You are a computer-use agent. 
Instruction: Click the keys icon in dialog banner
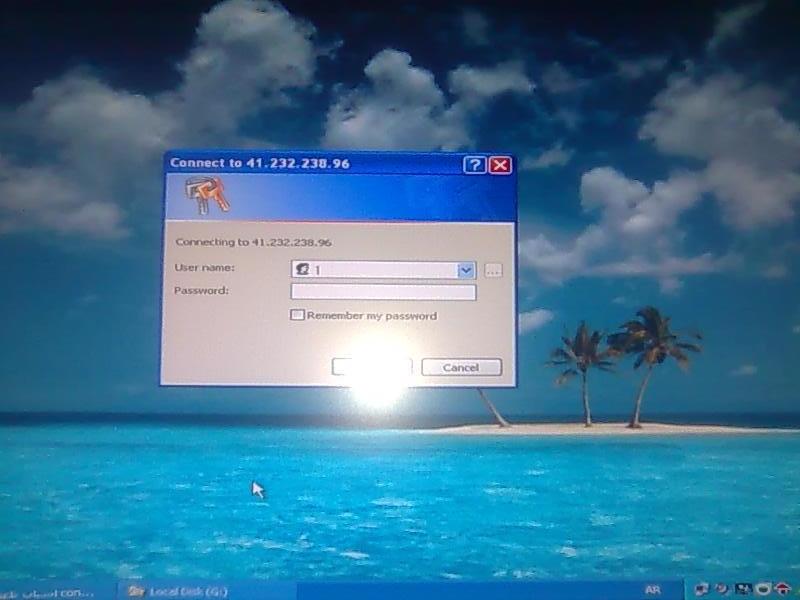coord(208,194)
